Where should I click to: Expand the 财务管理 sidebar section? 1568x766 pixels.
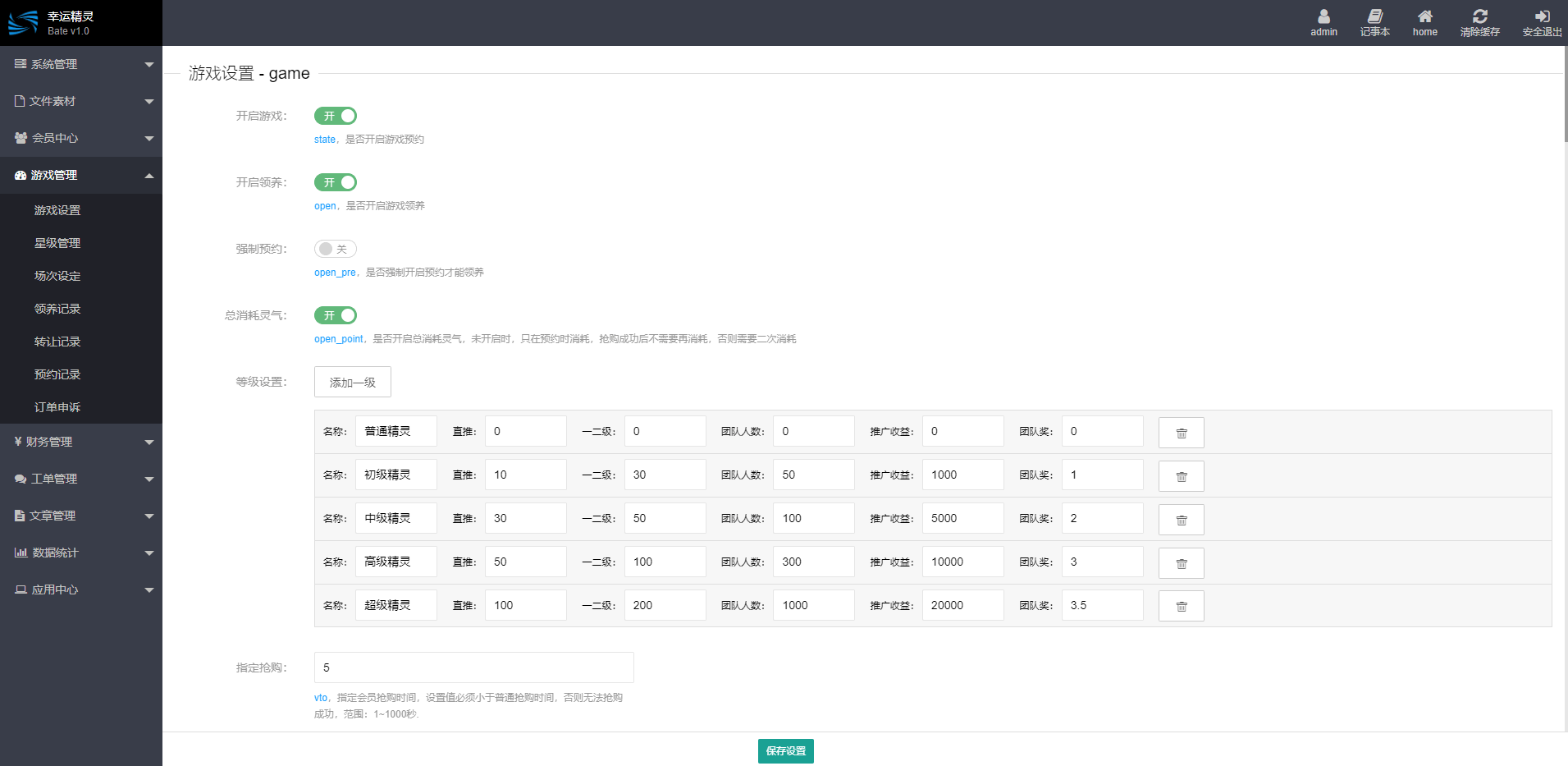point(81,442)
